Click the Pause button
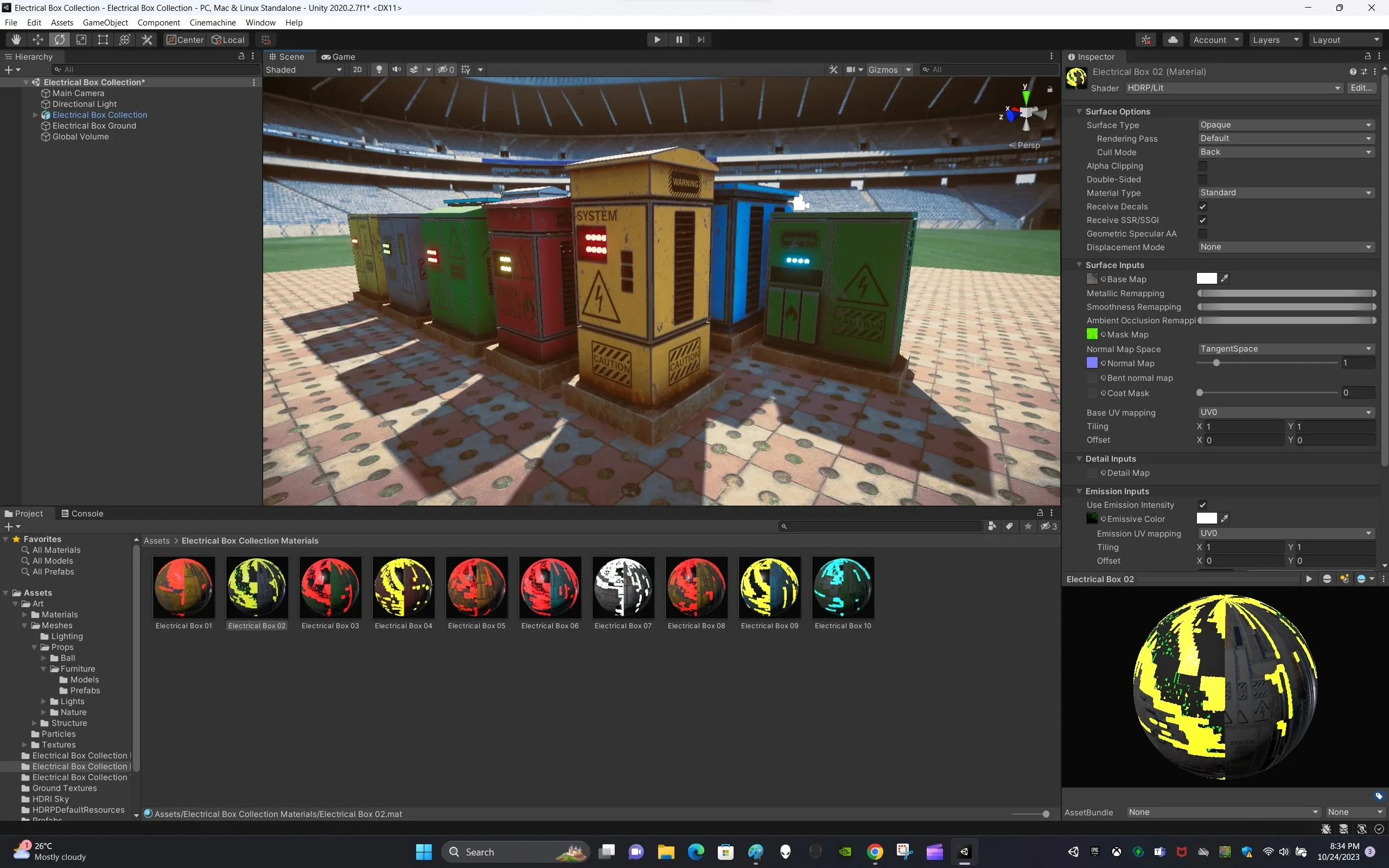This screenshot has width=1389, height=868. tap(679, 40)
